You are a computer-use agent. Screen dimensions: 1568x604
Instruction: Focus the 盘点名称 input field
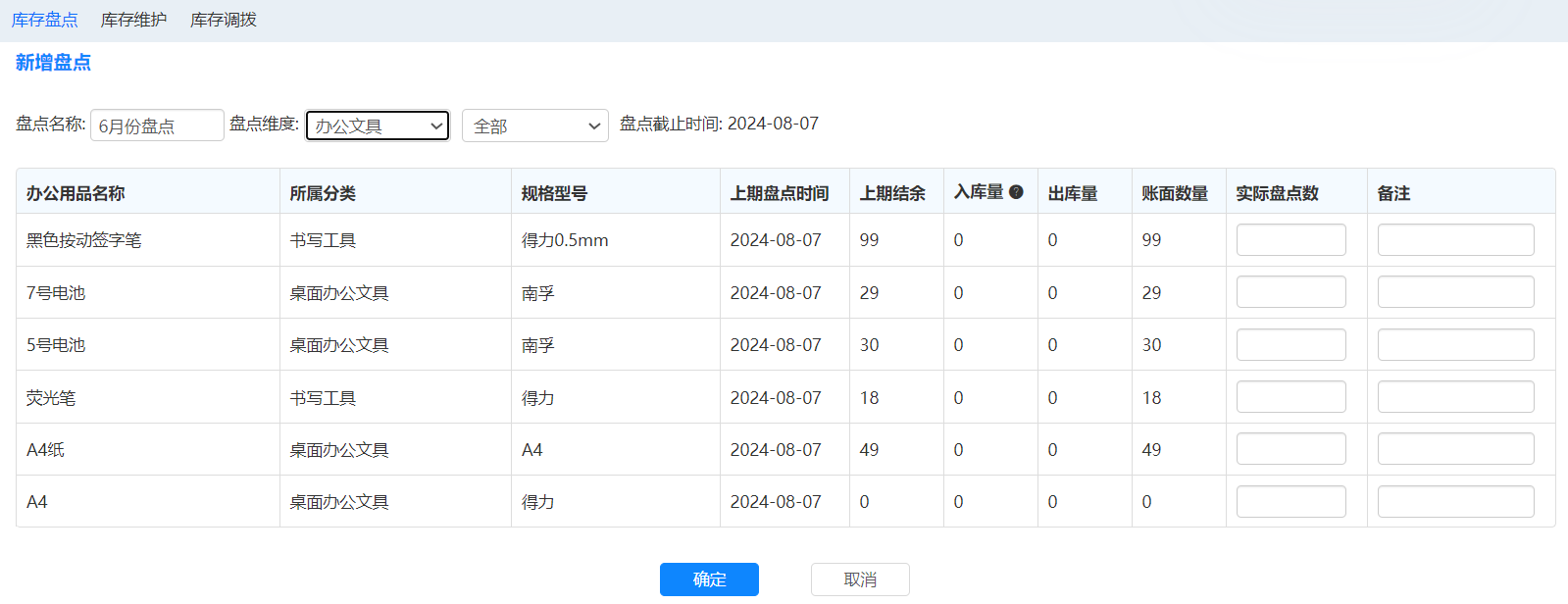pyautogui.click(x=157, y=126)
